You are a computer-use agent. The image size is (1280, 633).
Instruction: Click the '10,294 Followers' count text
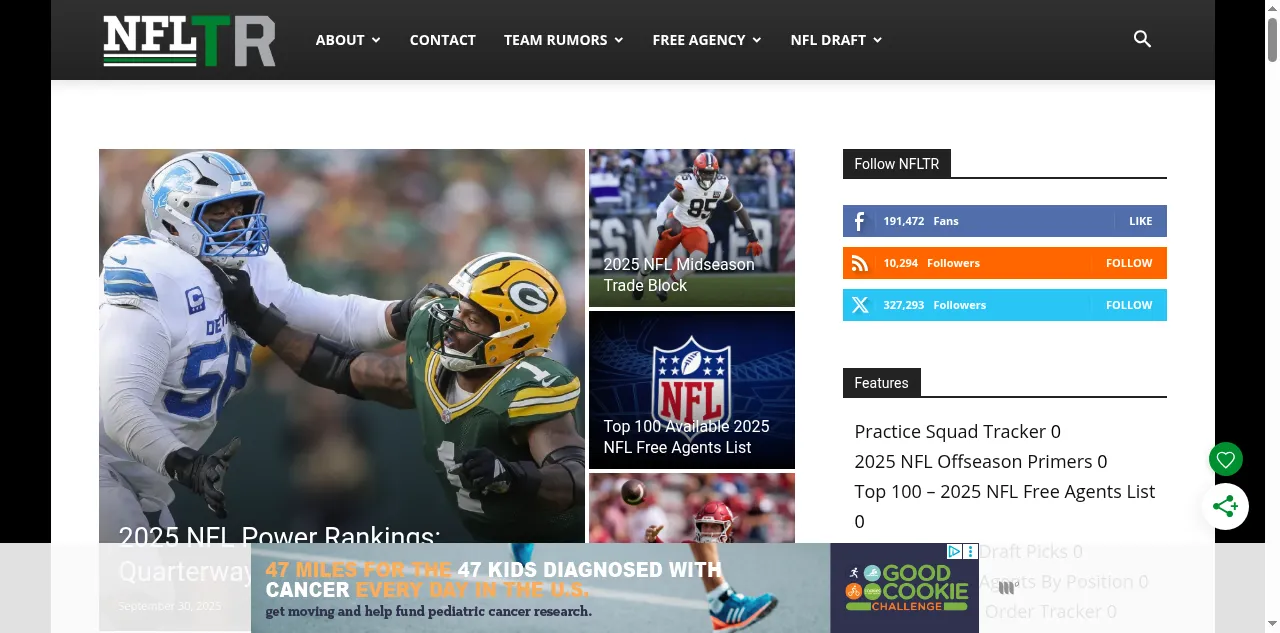tap(931, 263)
